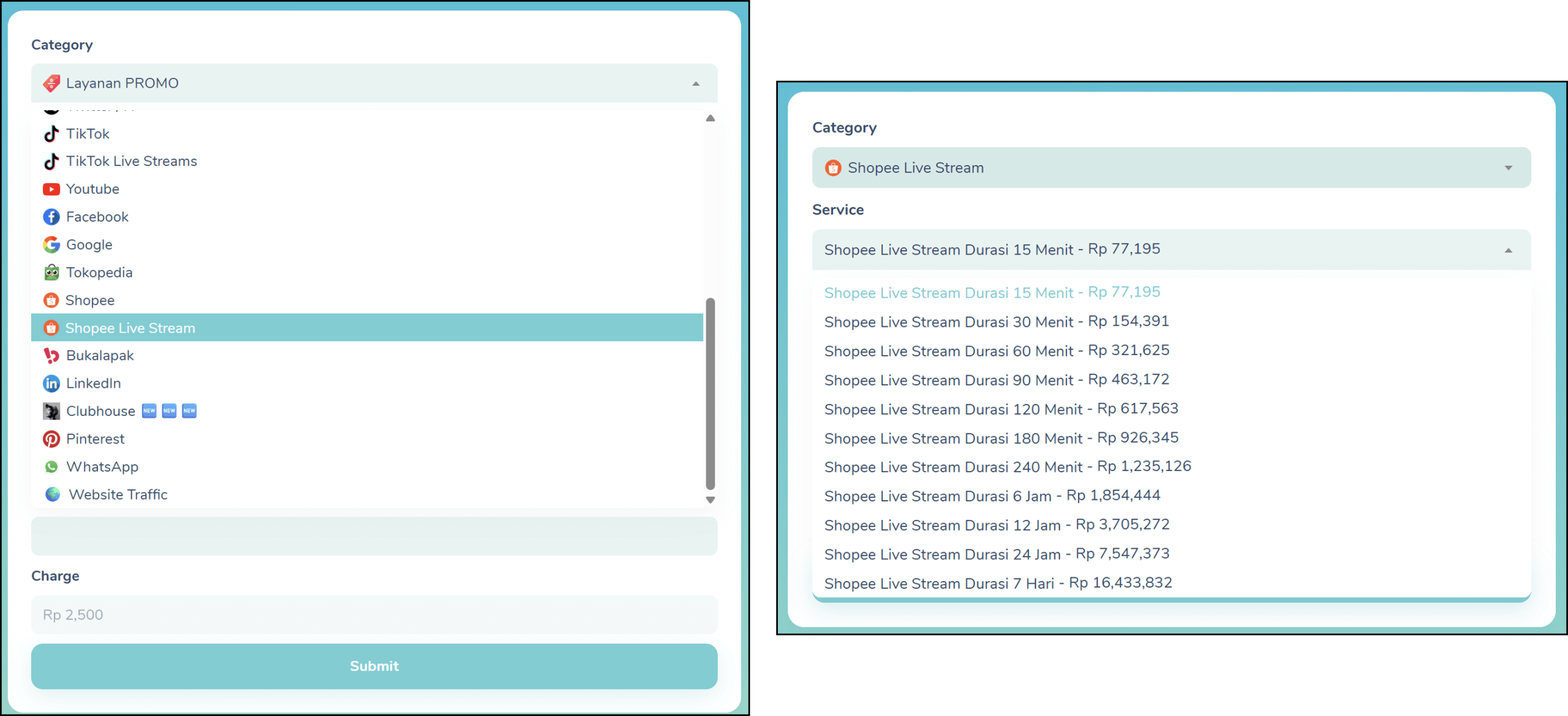Viewport: 1568px width, 716px height.
Task: Click the Facebook logo icon
Action: 51,217
